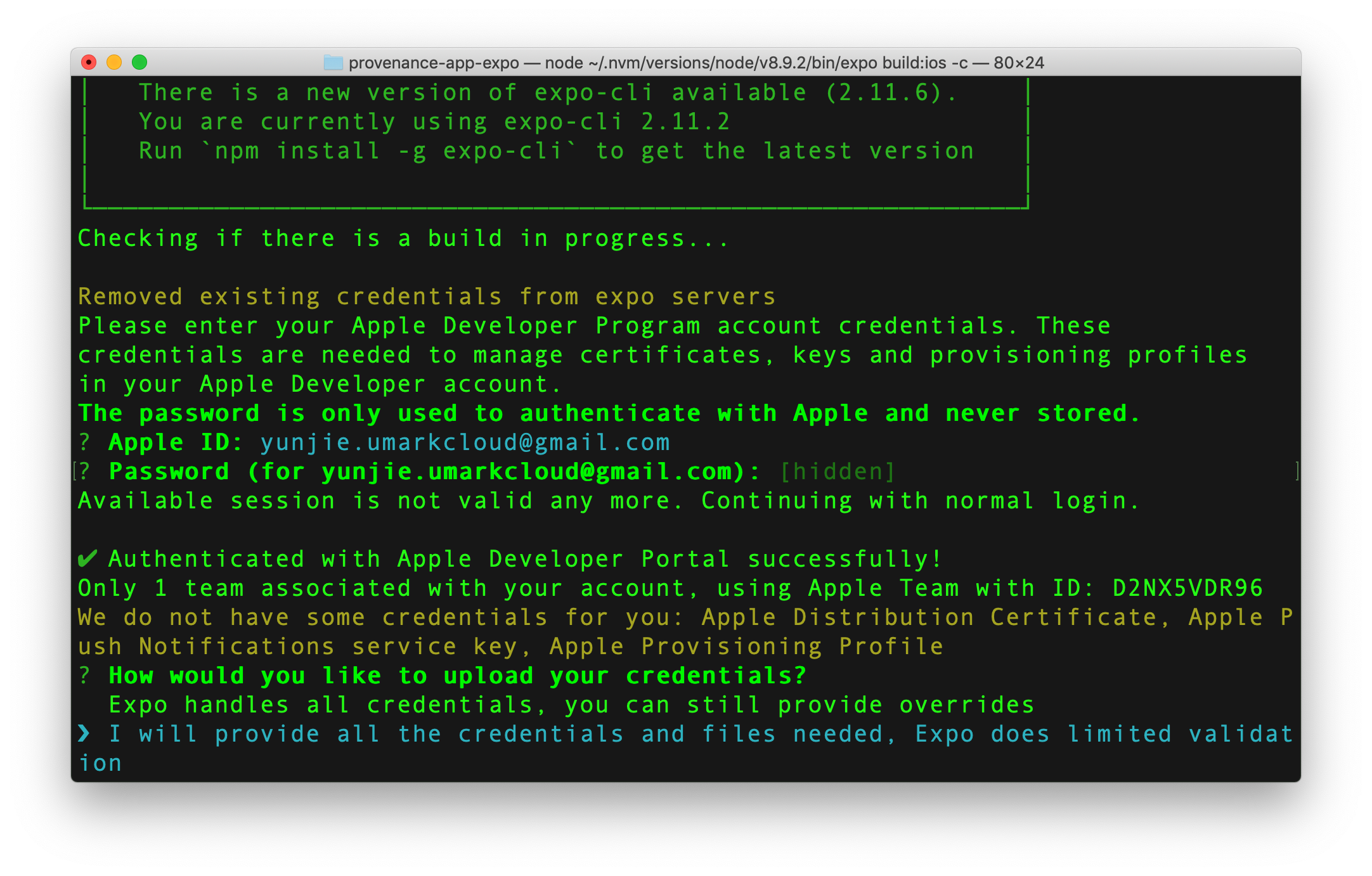Click the yellow minimize window button

coord(114,62)
